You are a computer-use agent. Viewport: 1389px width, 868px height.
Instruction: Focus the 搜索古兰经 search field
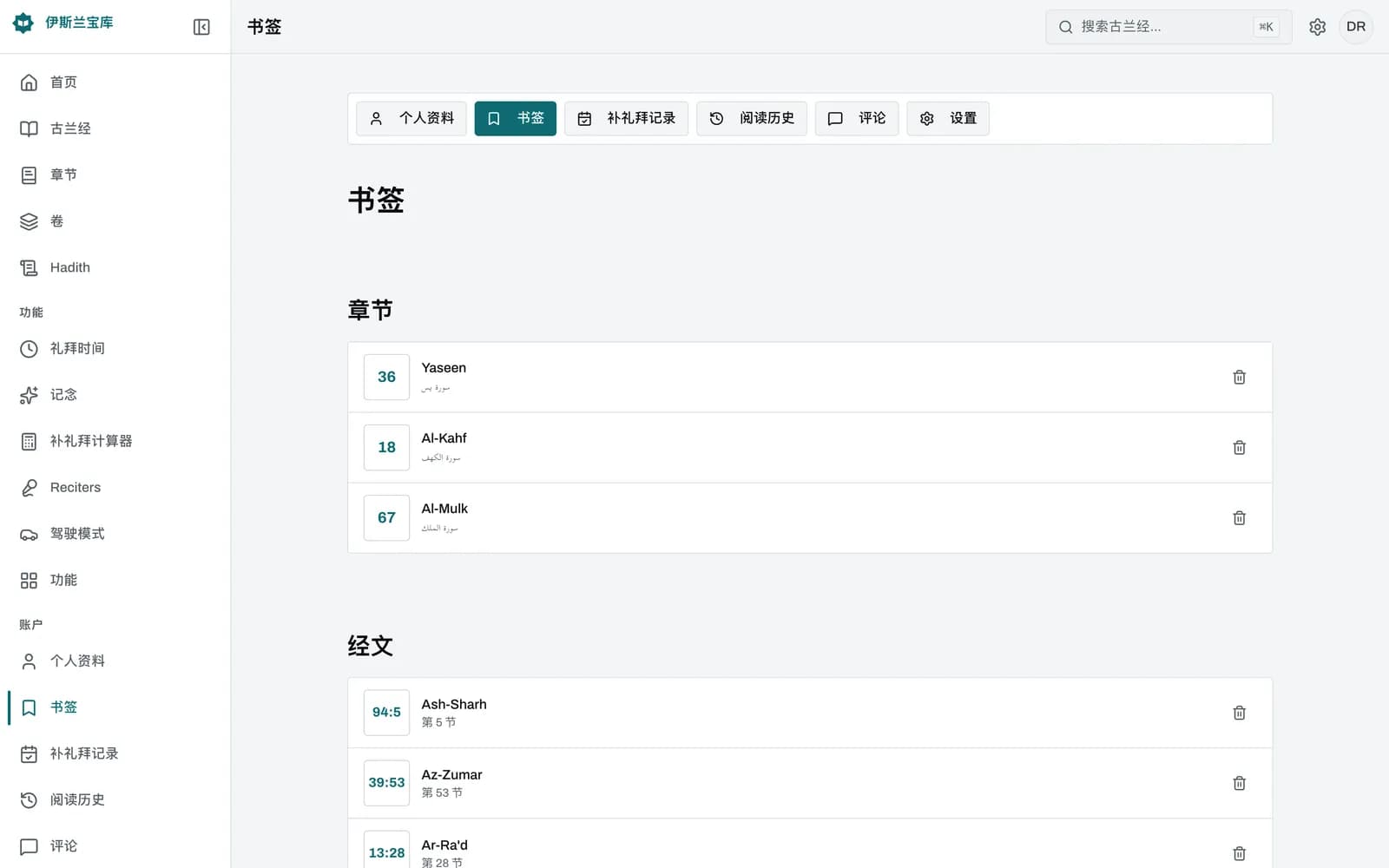click(1168, 27)
